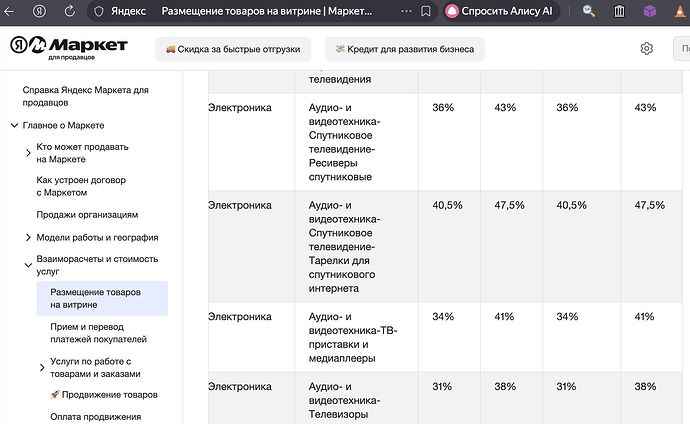Open Прием и перевод платежей покупателей
690x424 pixels.
pos(99,333)
